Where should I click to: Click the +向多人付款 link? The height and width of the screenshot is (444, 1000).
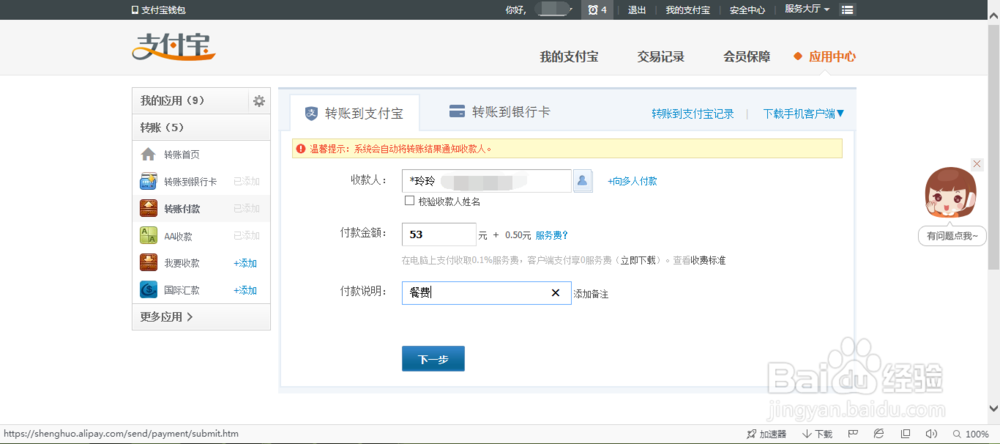(632, 181)
